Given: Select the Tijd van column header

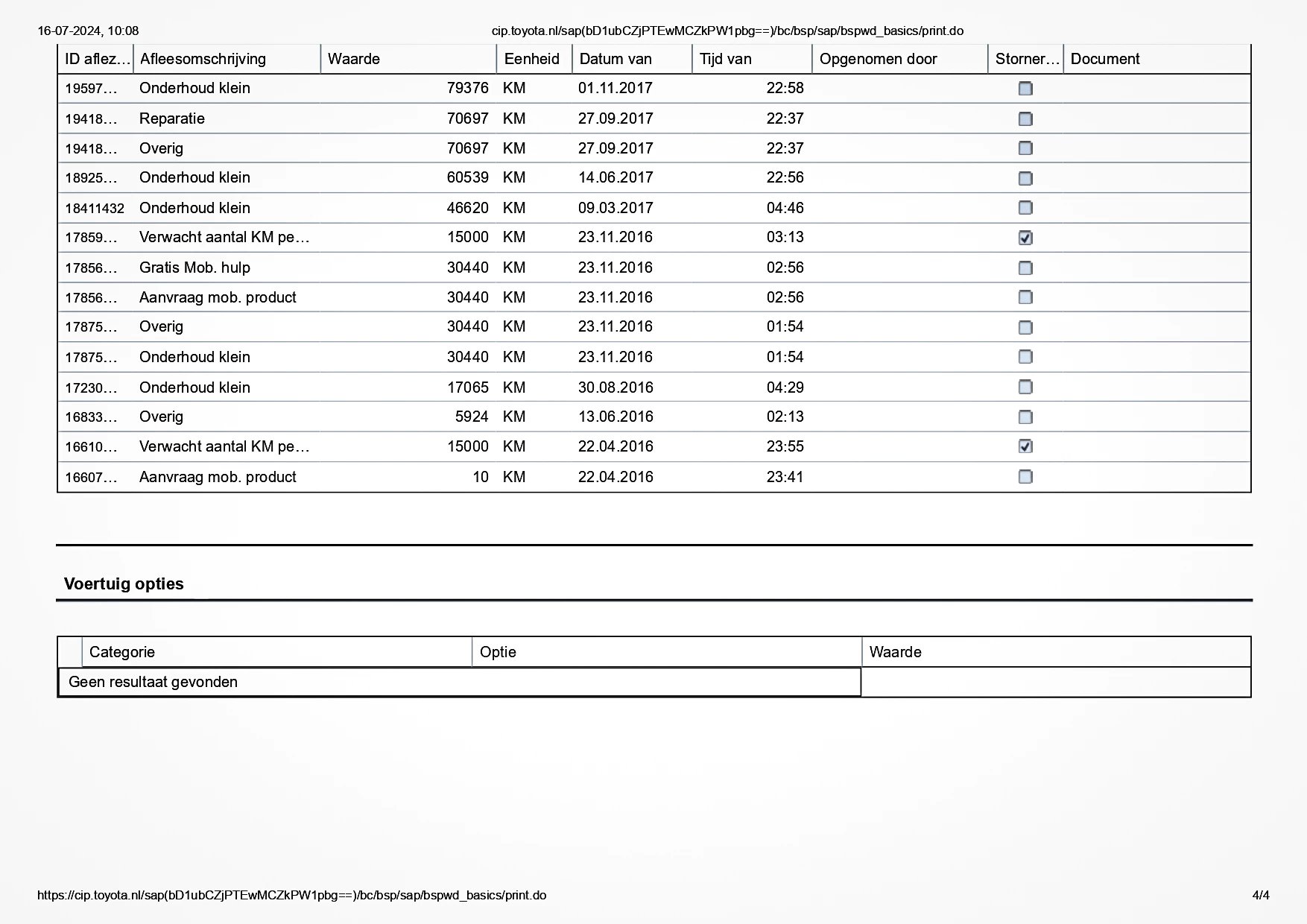Looking at the screenshot, I should click(x=752, y=59).
